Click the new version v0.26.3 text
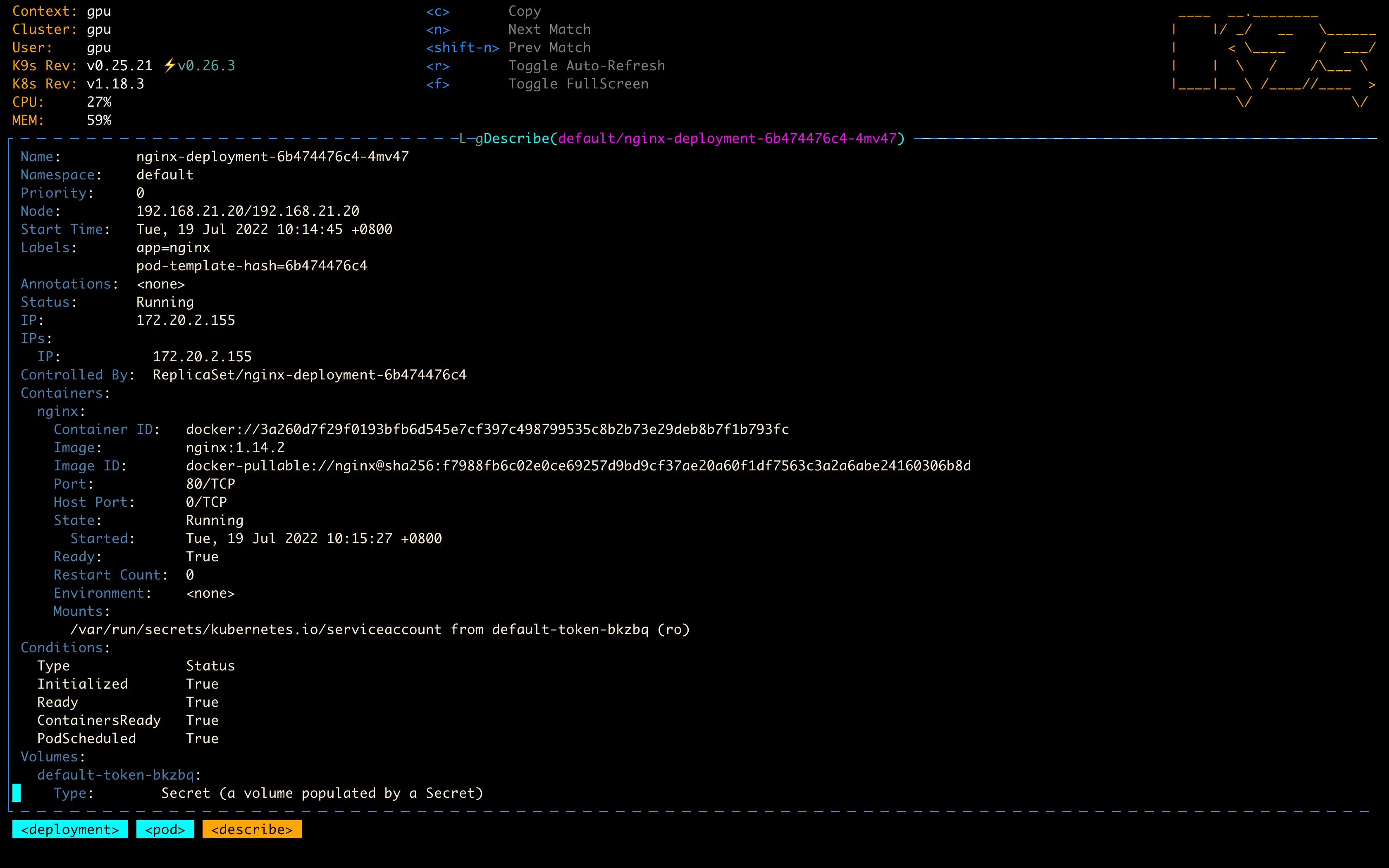 pos(206,66)
